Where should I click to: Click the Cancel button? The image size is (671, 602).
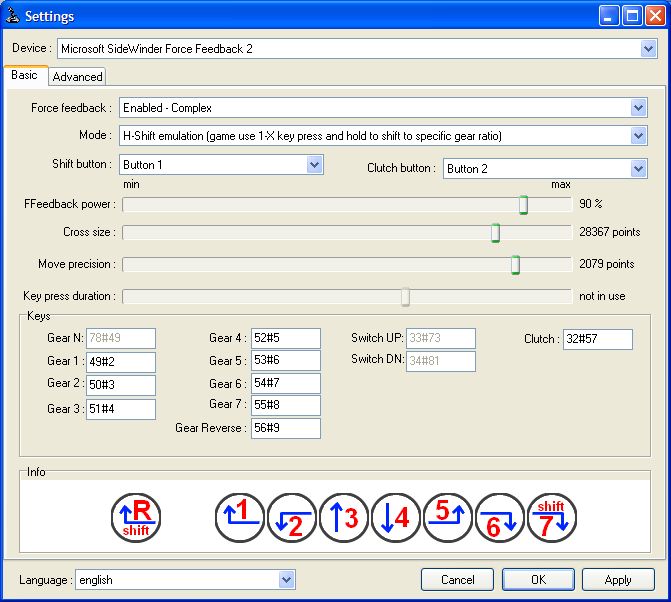tap(458, 579)
